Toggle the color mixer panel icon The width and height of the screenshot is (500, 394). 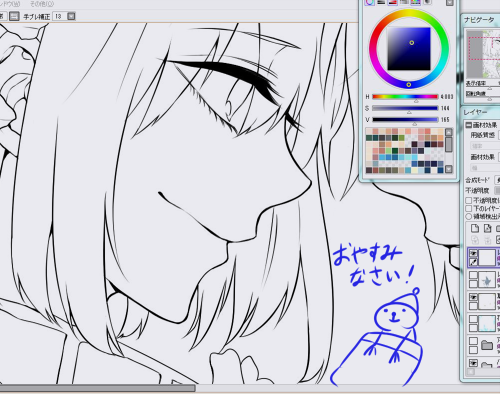tap(404, 2)
